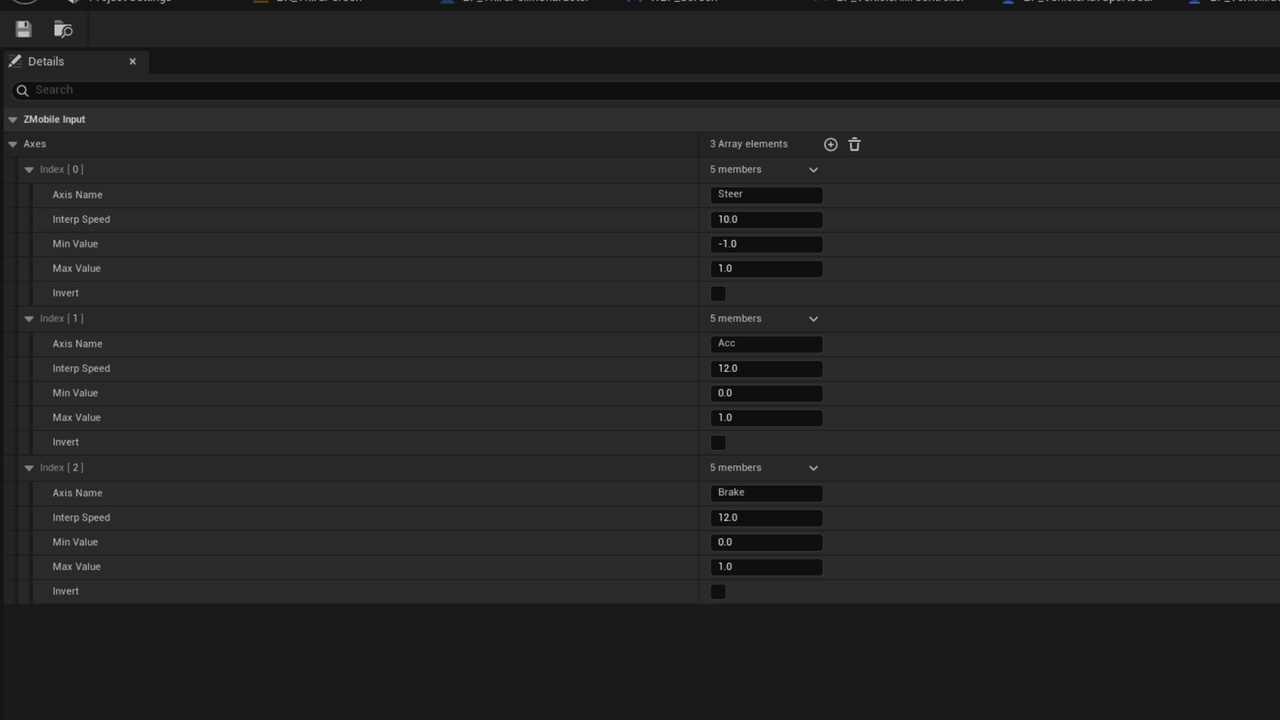Select the '3 Array elements' text
The image size is (1280, 720).
(749, 144)
